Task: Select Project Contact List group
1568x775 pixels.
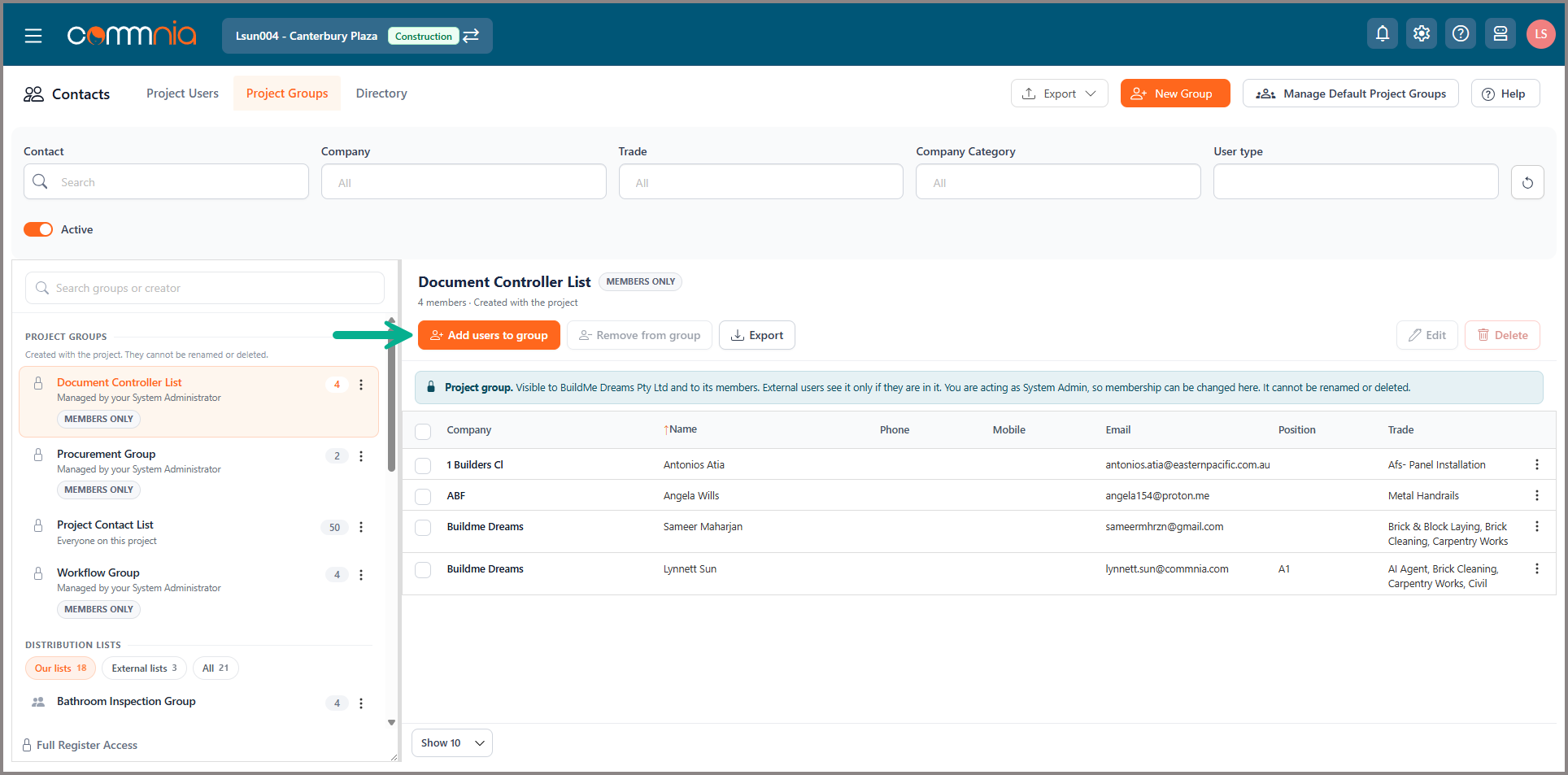Action: point(198,533)
